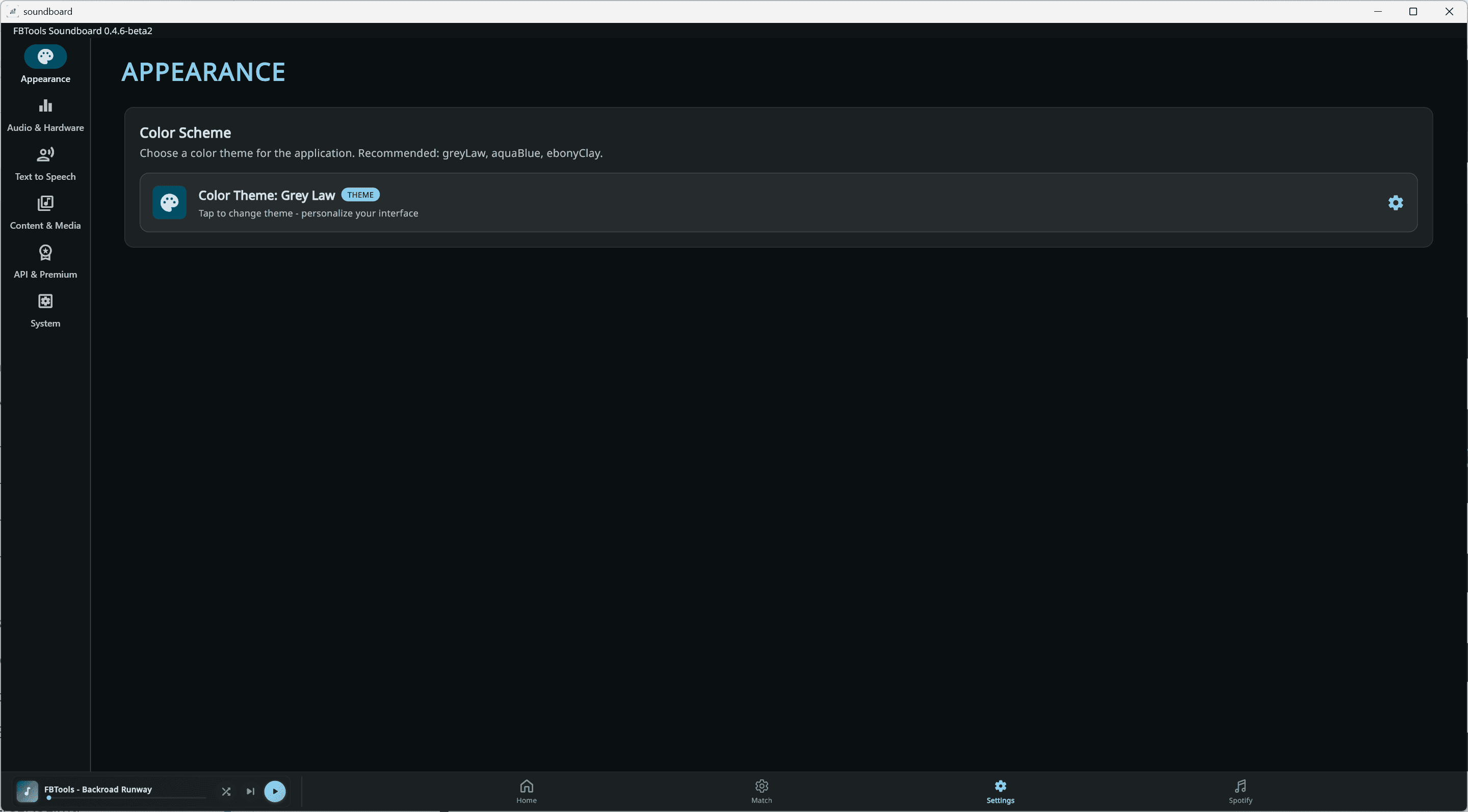The image size is (1468, 812).
Task: Open Text to Speech settings
Action: pyautogui.click(x=45, y=163)
